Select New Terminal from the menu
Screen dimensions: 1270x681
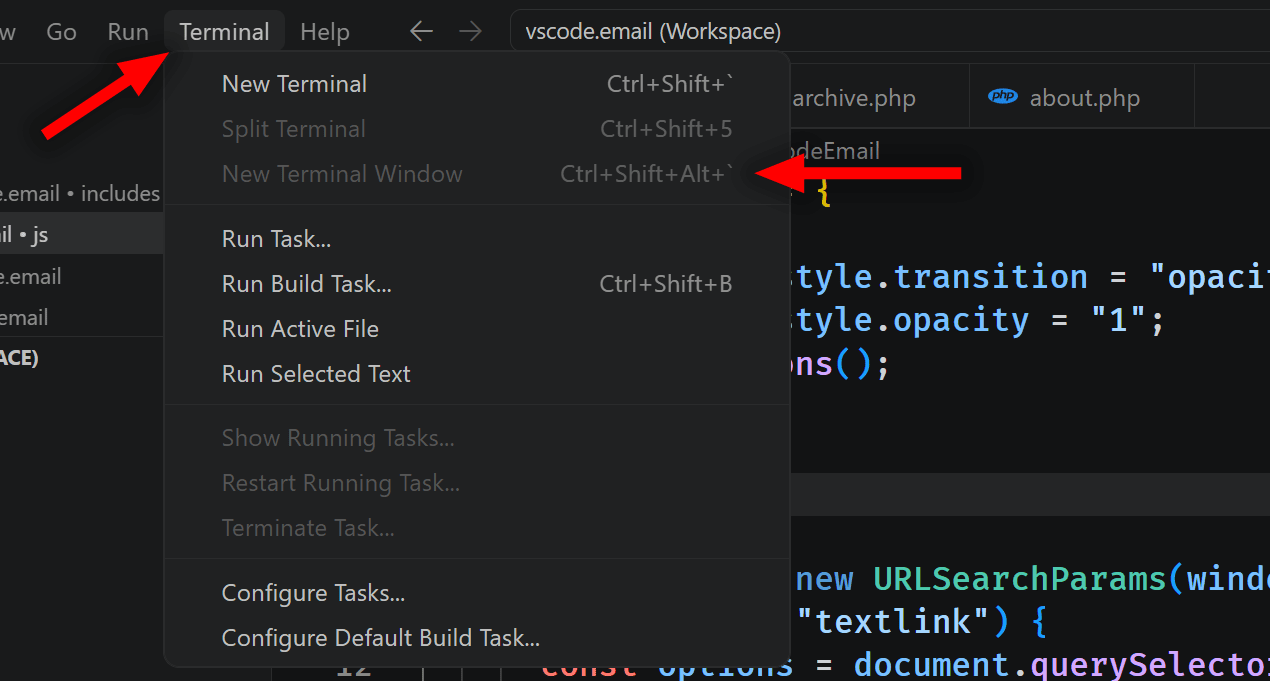(294, 83)
